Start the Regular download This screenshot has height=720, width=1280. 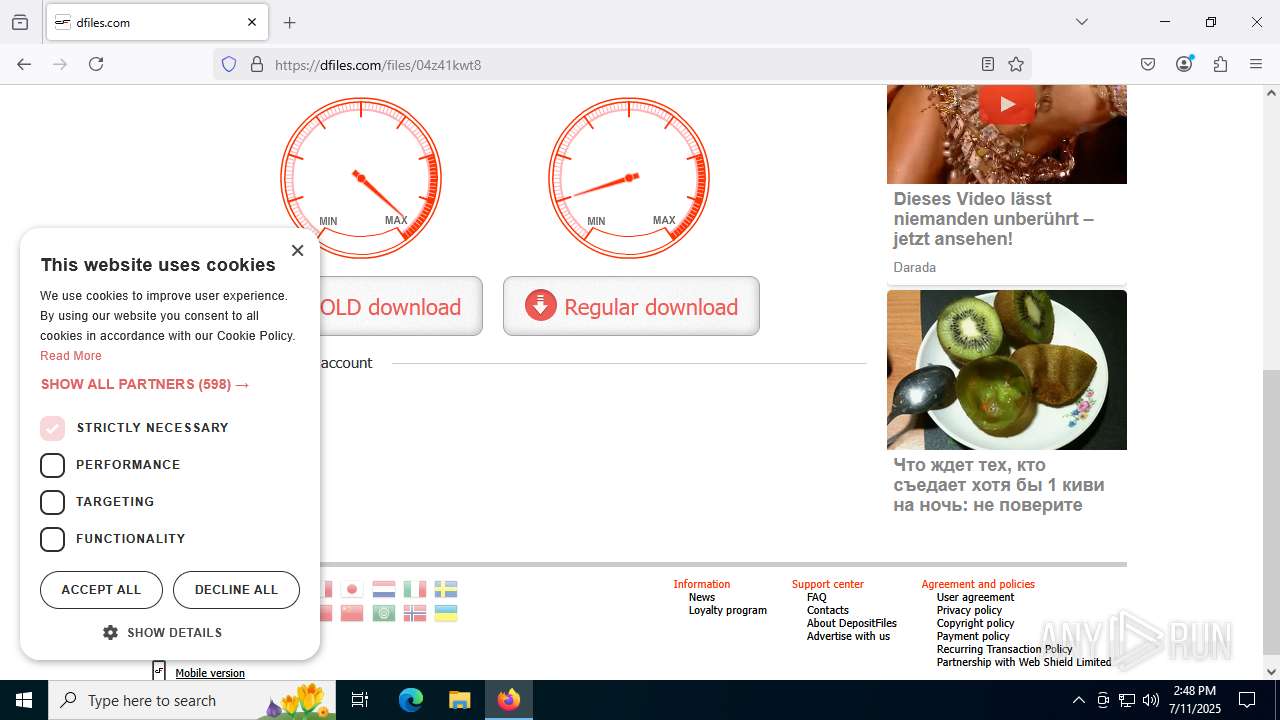(631, 306)
